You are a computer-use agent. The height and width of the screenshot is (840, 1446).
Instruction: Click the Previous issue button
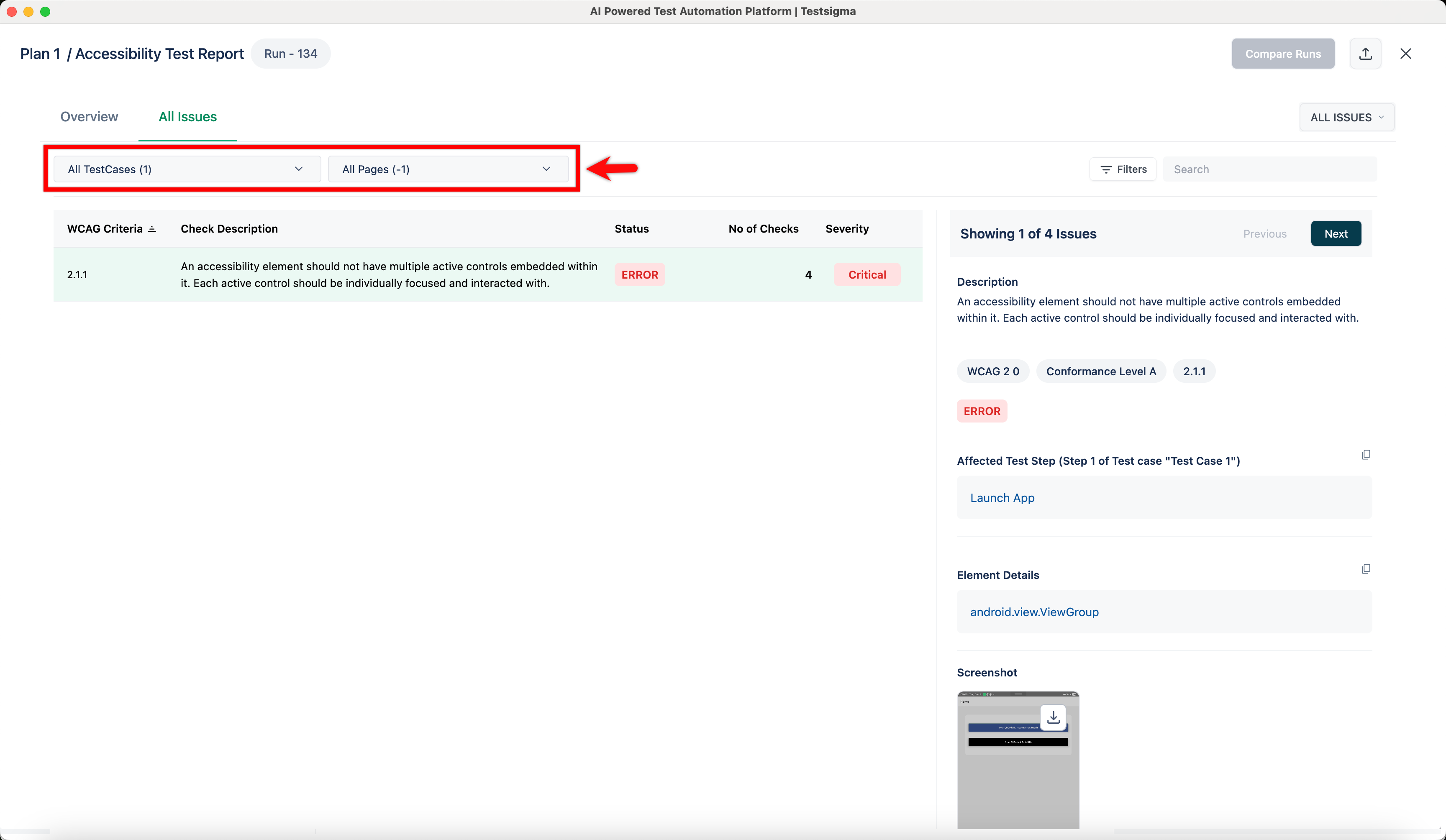click(1264, 233)
